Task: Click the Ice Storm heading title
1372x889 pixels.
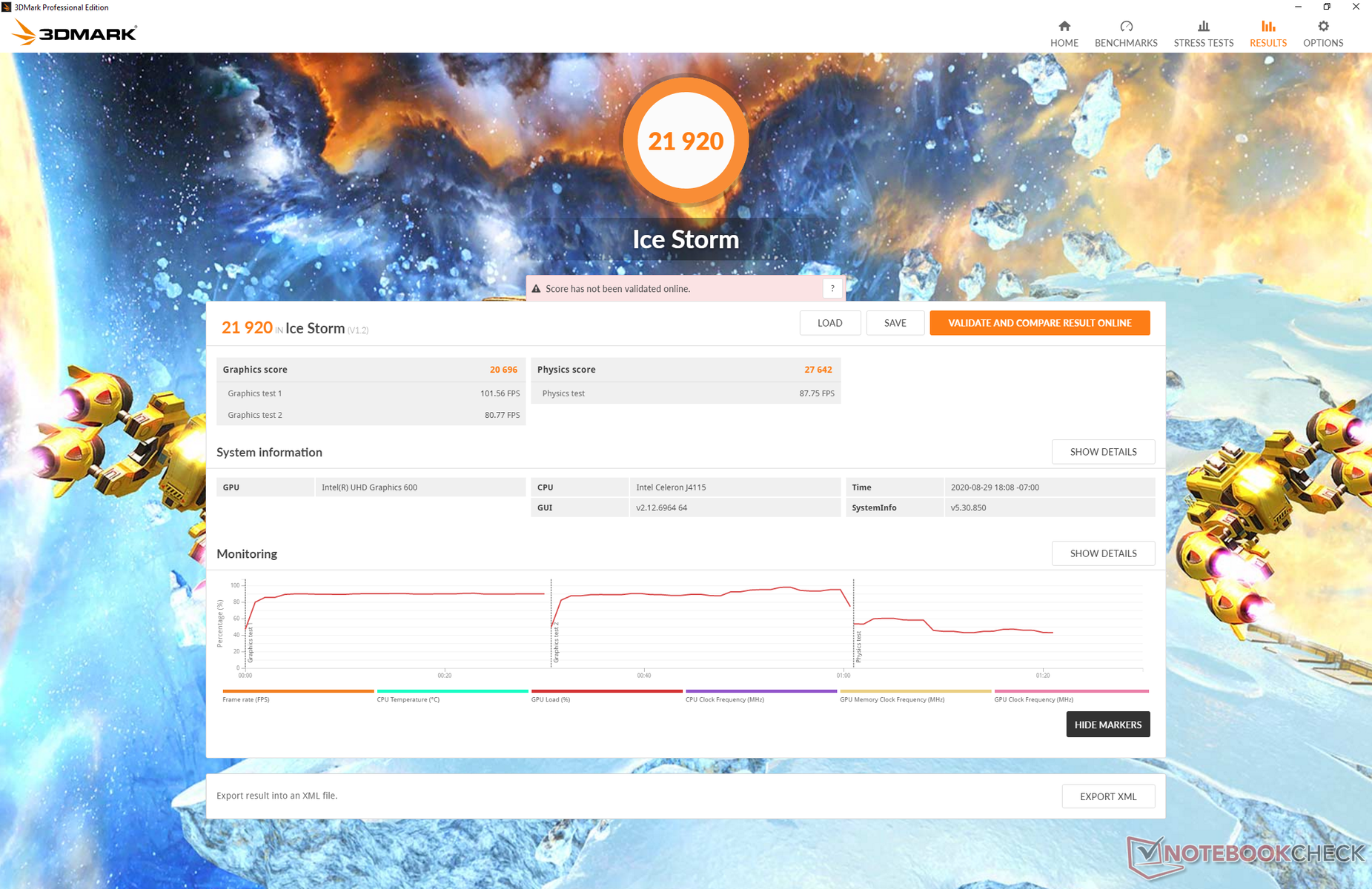Action: 686,239
